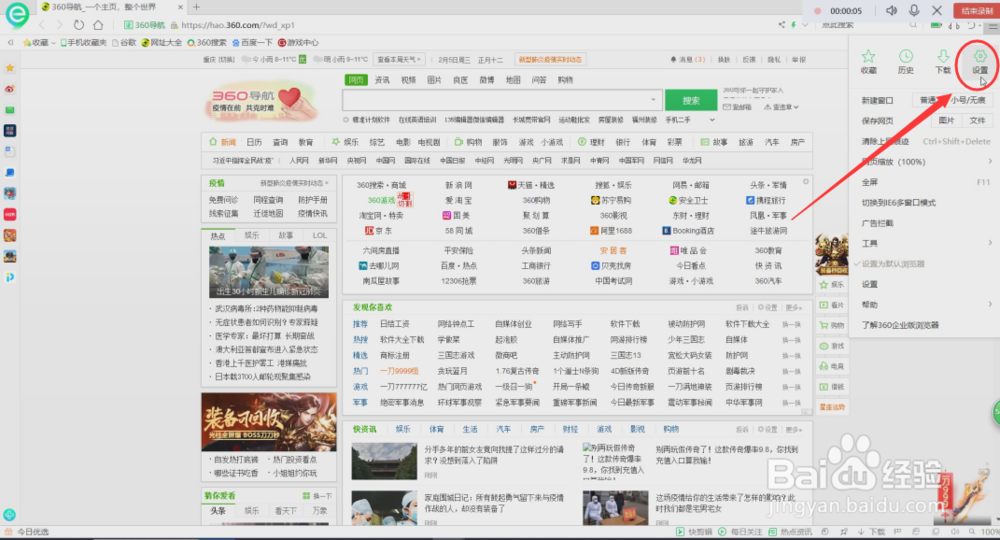
Task: Click 查看本周天气 button
Action: click(399, 59)
